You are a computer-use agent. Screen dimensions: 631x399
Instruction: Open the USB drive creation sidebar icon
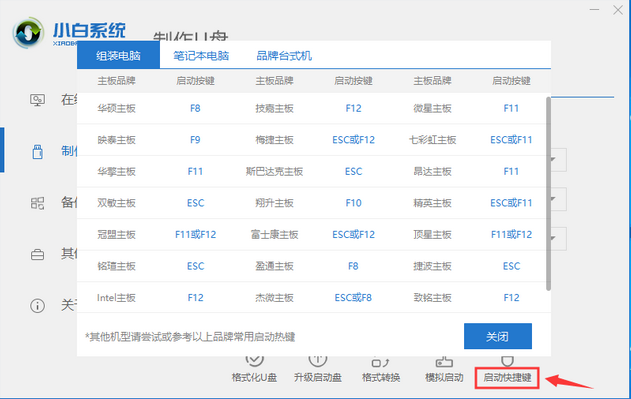click(x=37, y=152)
